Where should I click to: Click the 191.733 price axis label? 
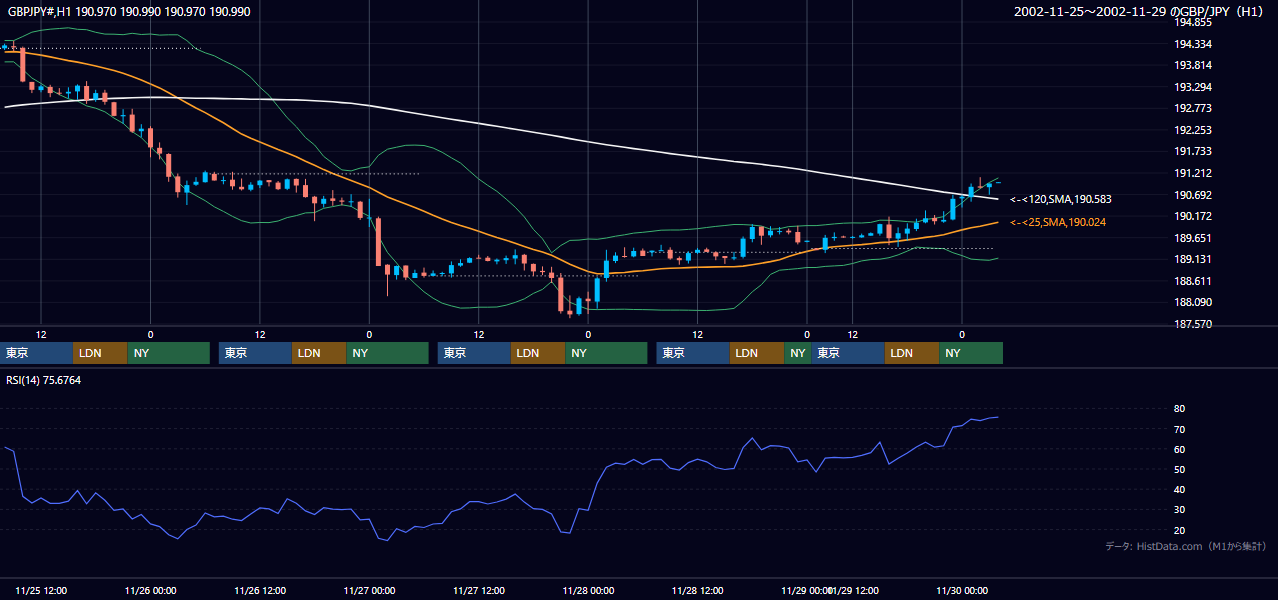1194,151
